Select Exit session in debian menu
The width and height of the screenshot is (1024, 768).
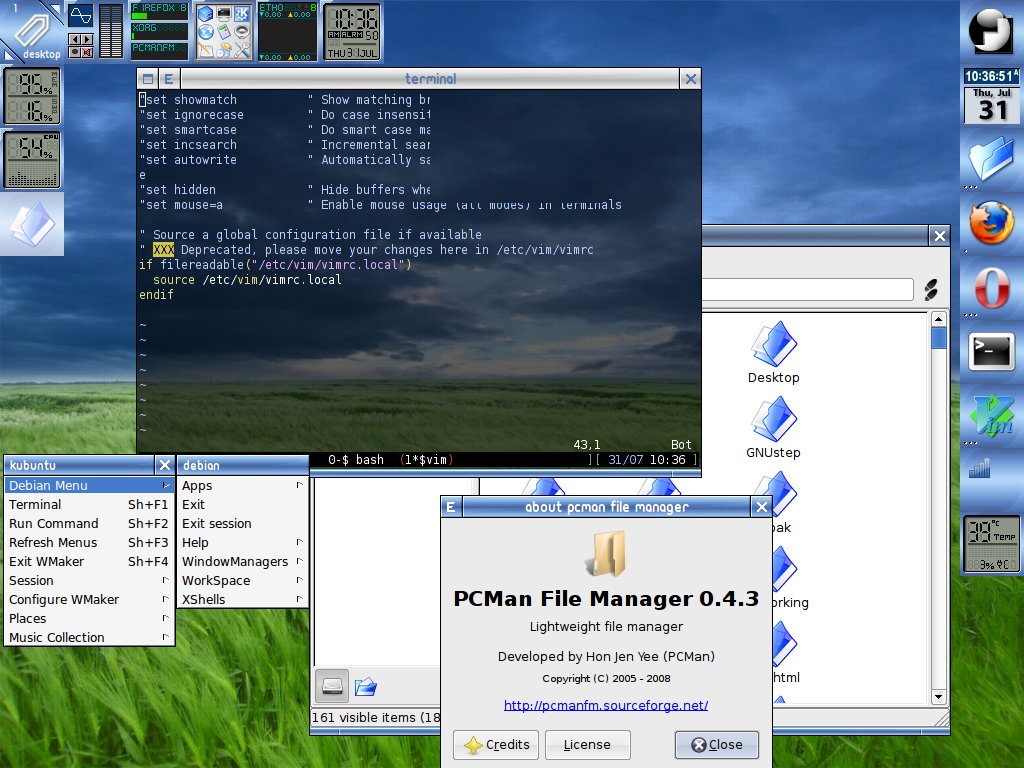[242, 523]
